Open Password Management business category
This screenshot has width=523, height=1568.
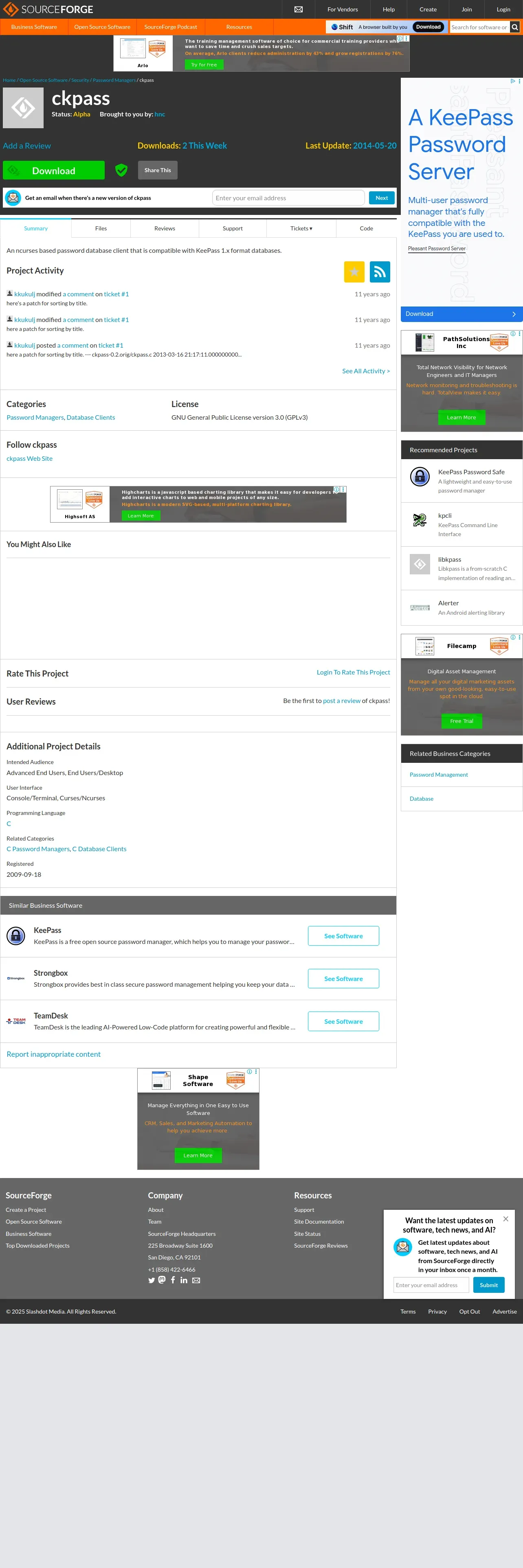439,774
